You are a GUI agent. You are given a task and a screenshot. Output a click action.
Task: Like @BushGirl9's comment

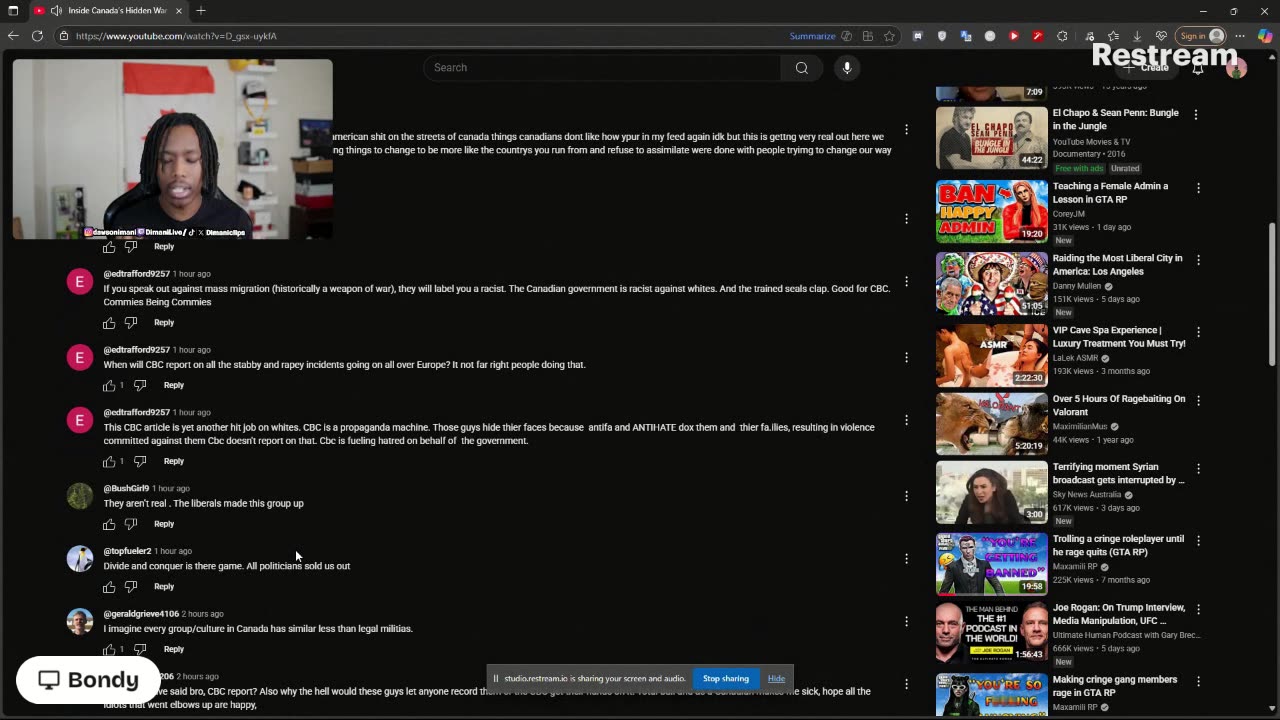(109, 524)
